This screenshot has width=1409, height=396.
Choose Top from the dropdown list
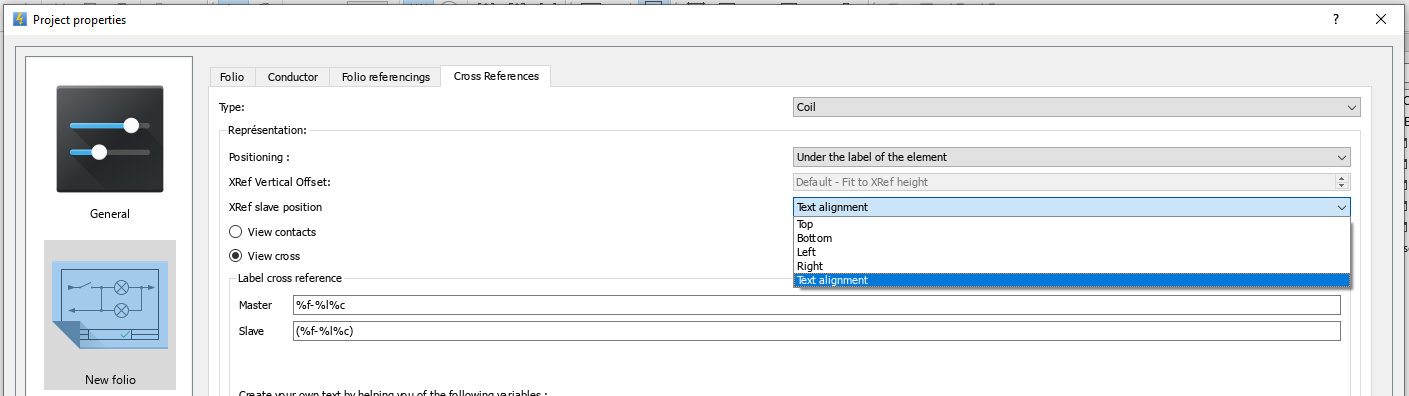[1071, 224]
